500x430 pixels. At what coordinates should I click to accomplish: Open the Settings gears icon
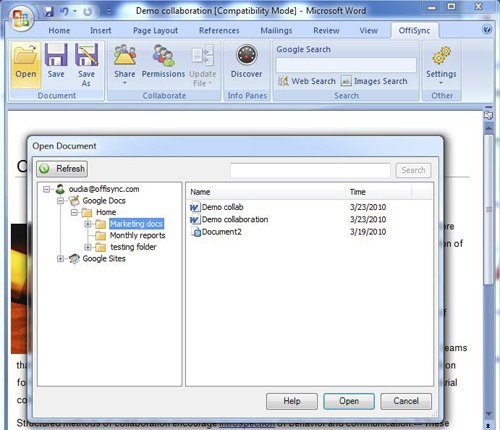click(441, 56)
